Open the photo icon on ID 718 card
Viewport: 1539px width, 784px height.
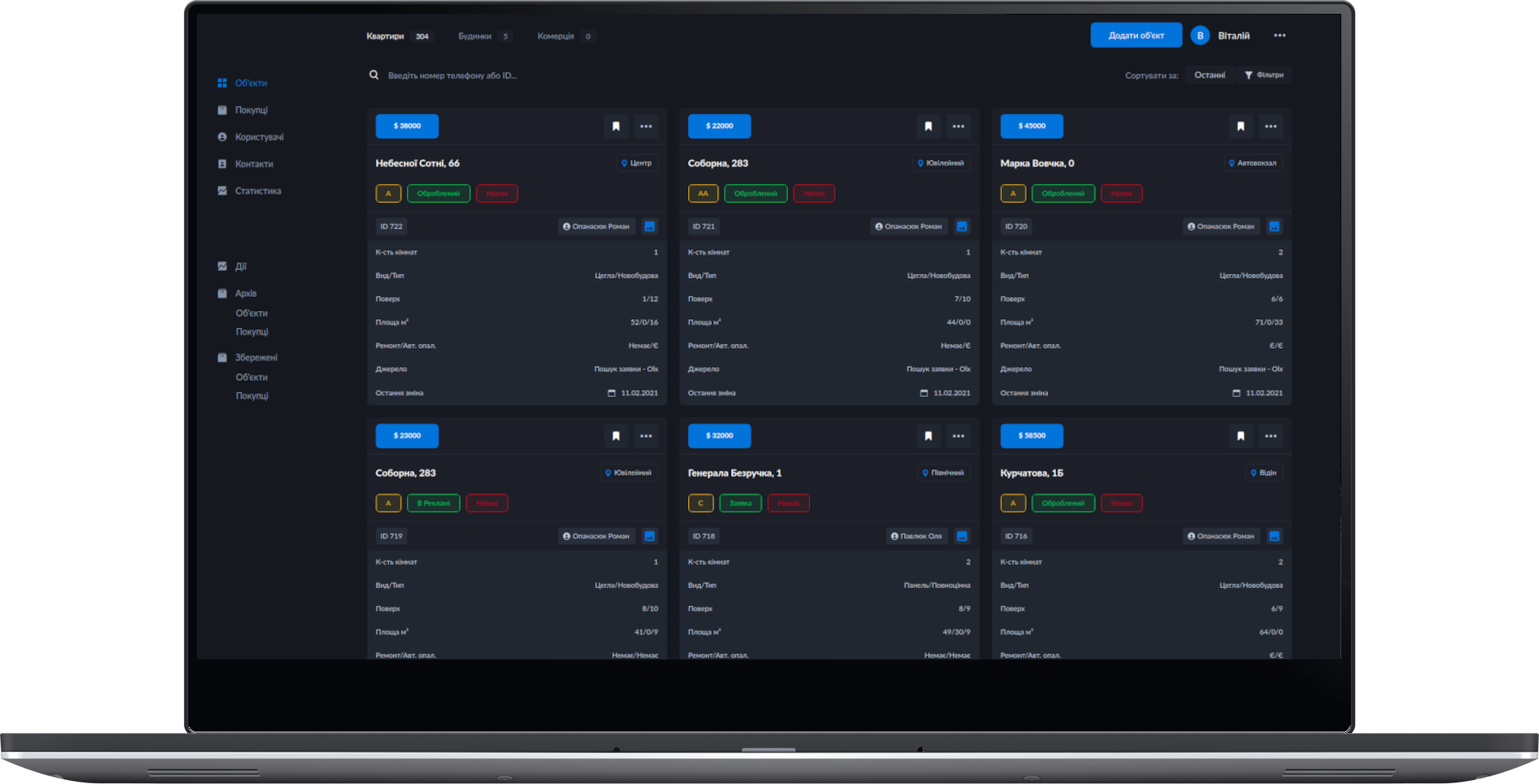click(962, 536)
